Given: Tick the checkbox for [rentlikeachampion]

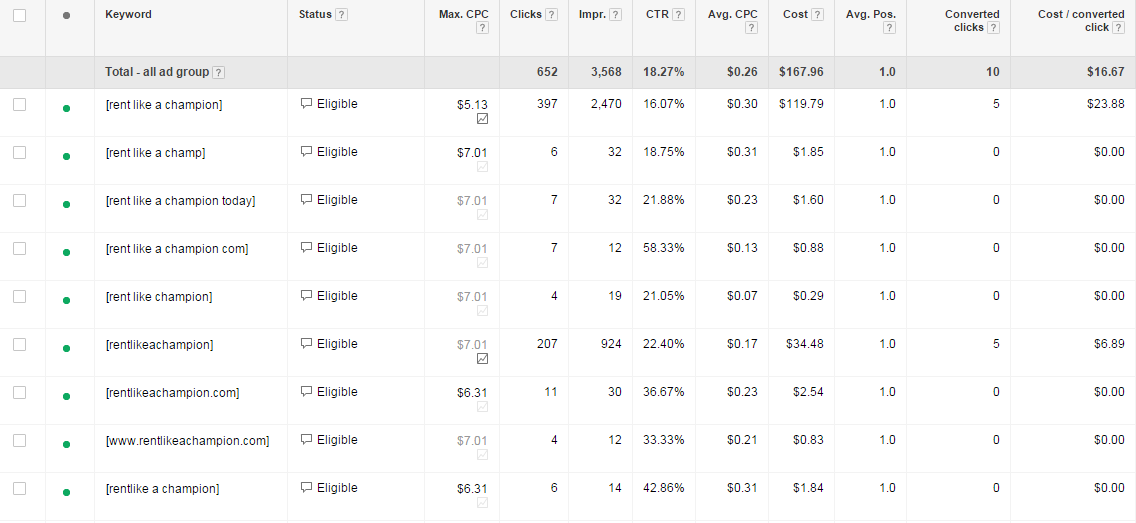Looking at the screenshot, I should (20, 344).
